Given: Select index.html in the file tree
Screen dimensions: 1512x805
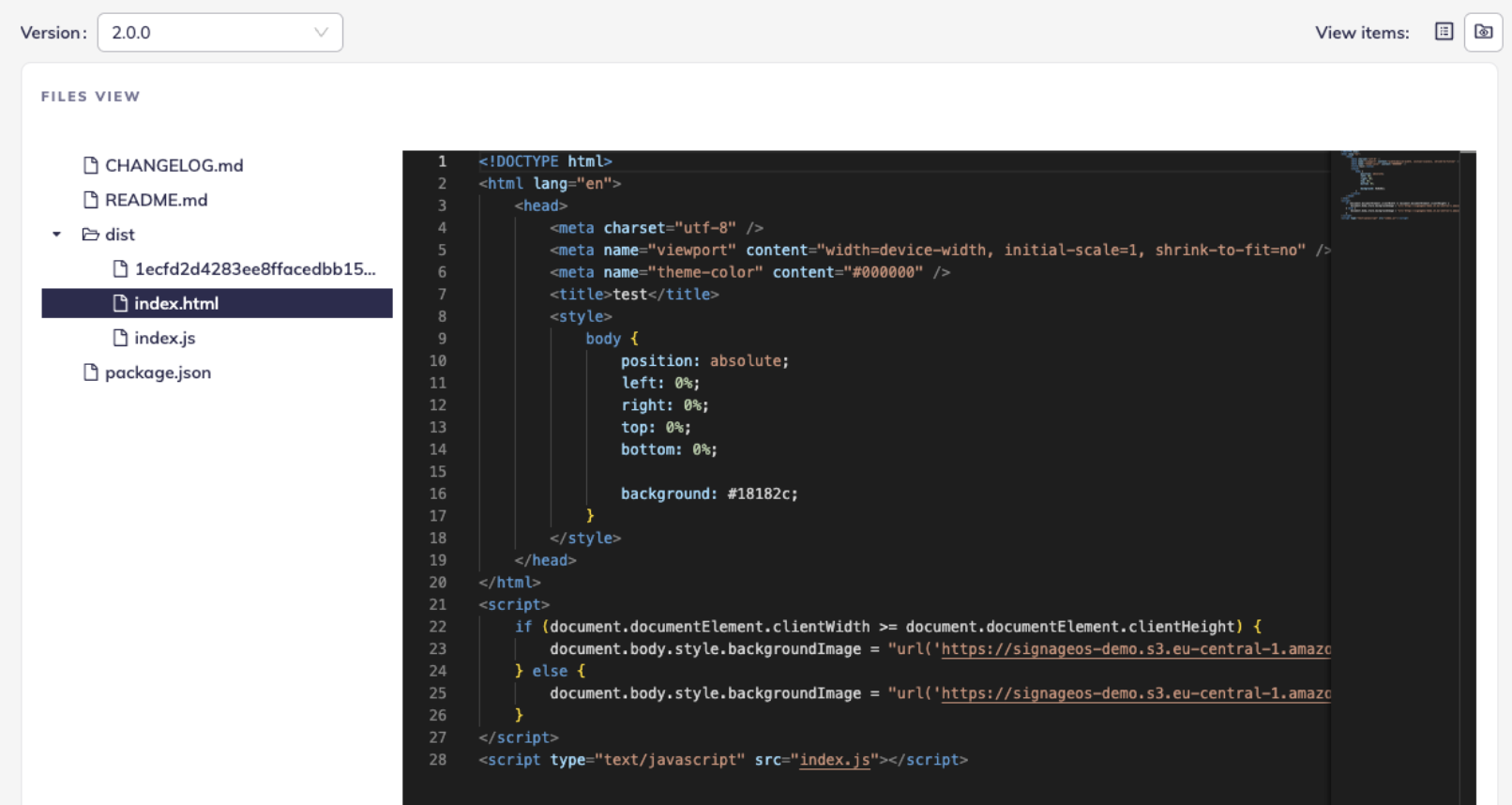Looking at the screenshot, I should pyautogui.click(x=176, y=303).
